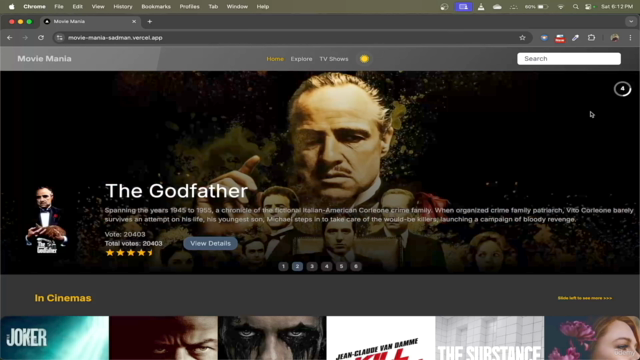
Task: Jump to carousel slide 1
Action: 283,266
